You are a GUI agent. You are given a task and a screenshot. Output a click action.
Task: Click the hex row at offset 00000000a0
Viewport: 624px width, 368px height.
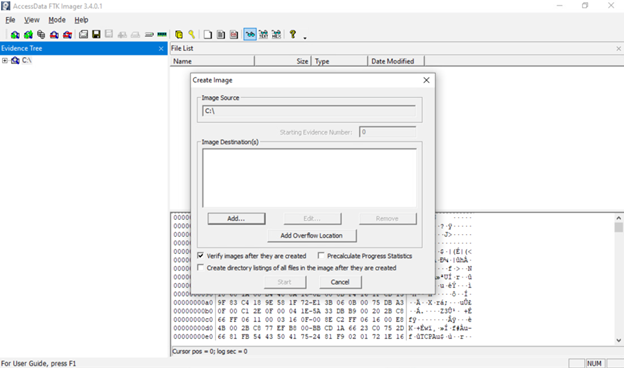322,303
